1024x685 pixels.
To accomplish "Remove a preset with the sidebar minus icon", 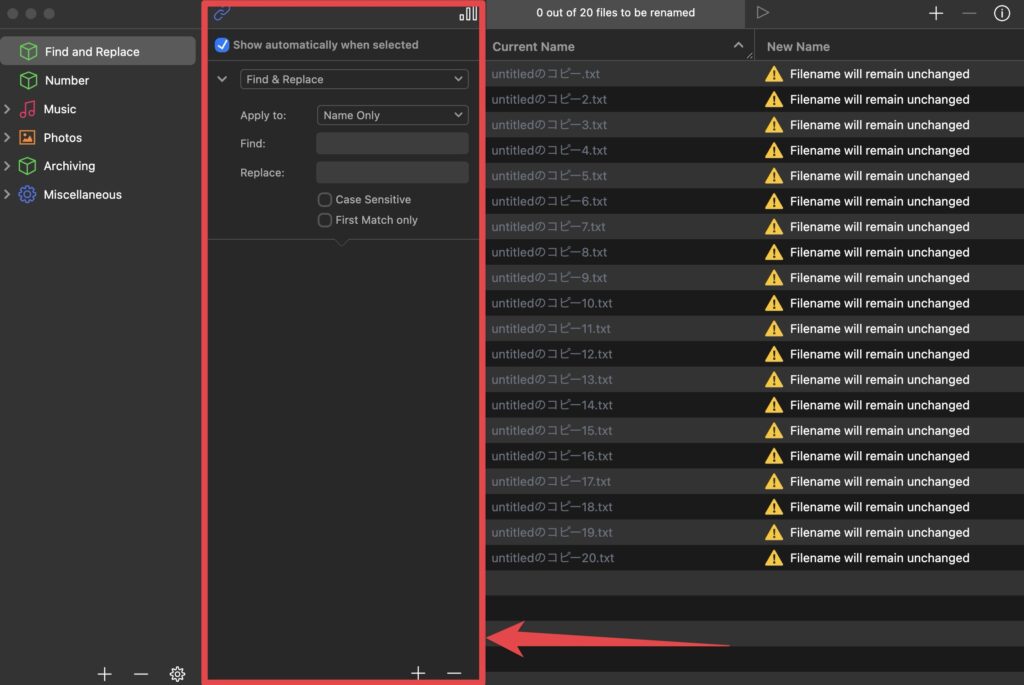I will tap(141, 674).
